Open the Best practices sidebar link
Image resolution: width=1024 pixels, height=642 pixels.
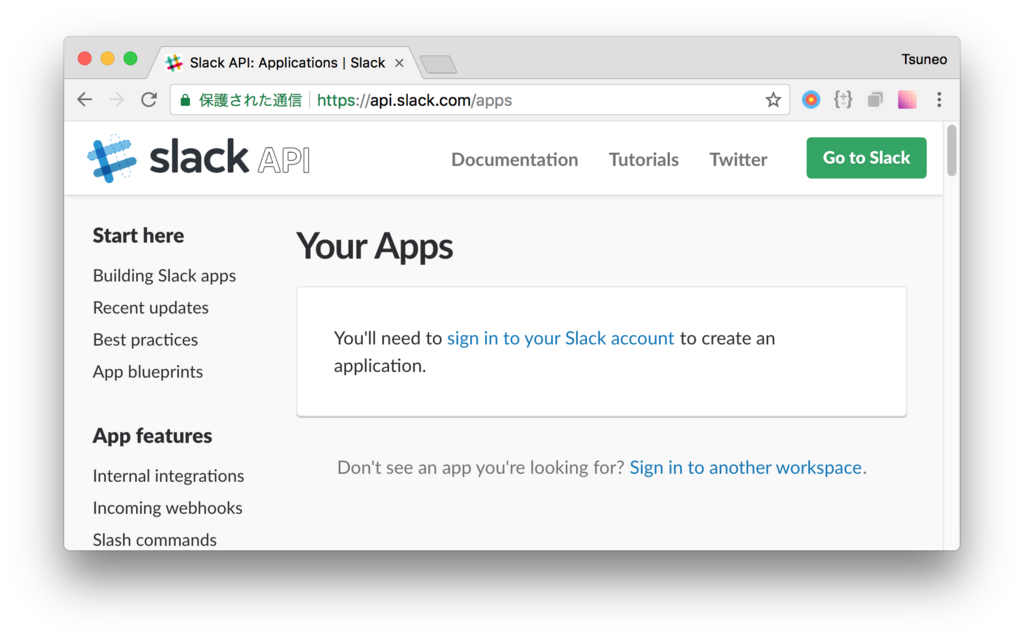(x=145, y=340)
